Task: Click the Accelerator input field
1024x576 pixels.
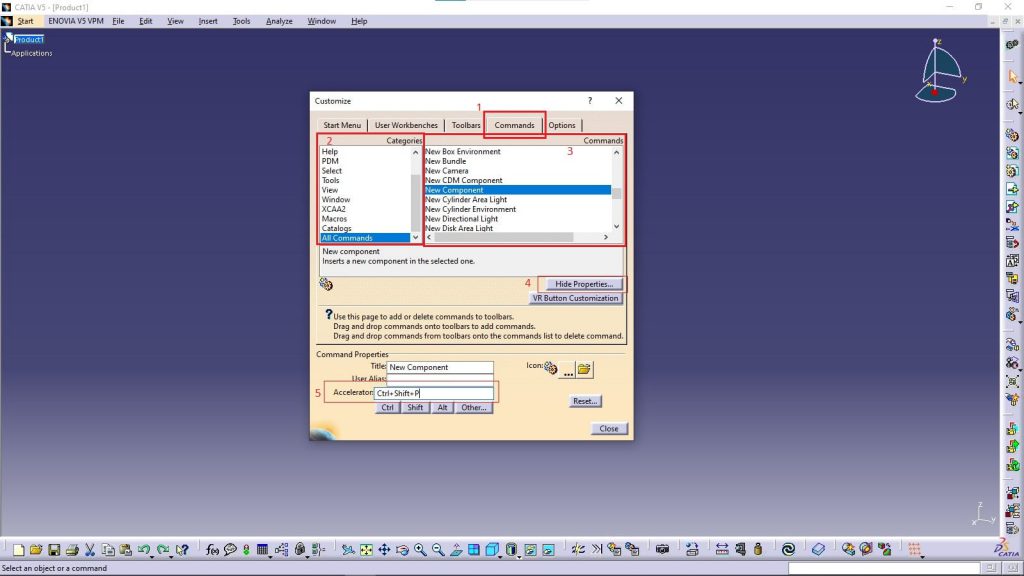Action: pos(434,393)
